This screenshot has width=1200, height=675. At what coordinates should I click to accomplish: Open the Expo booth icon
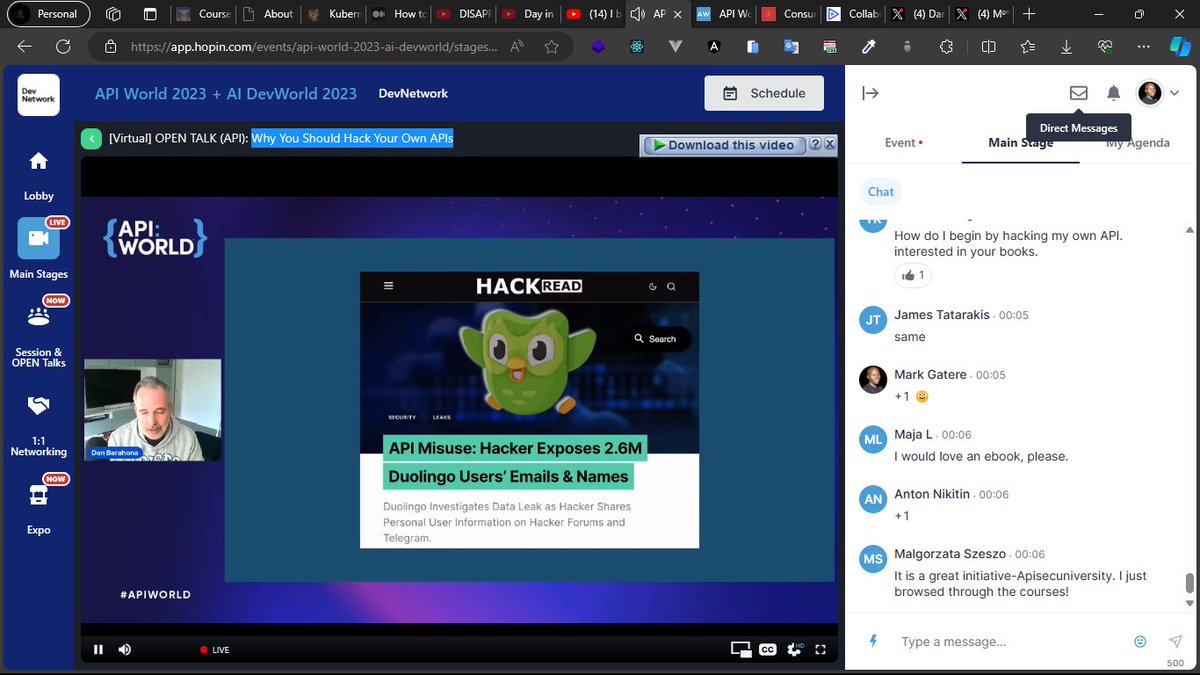click(x=38, y=494)
